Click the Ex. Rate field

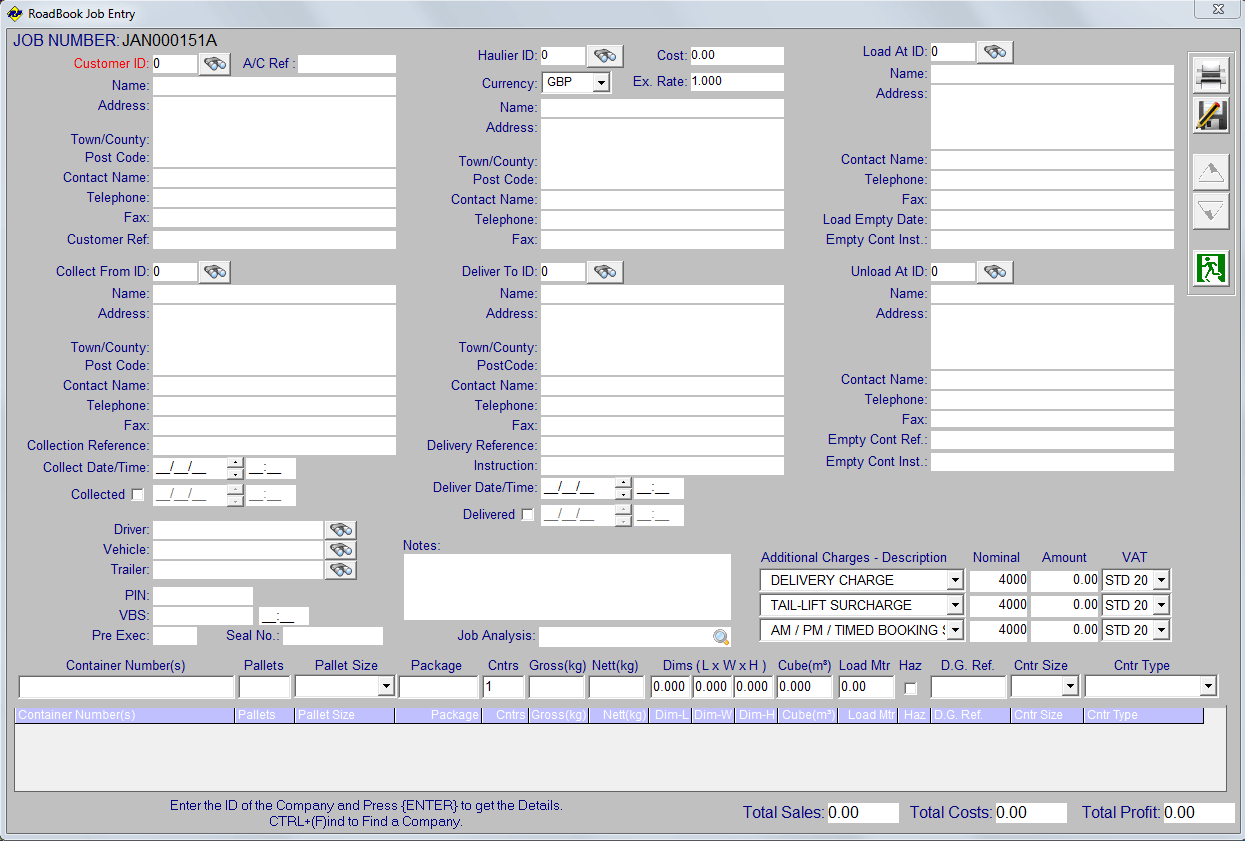(x=736, y=82)
